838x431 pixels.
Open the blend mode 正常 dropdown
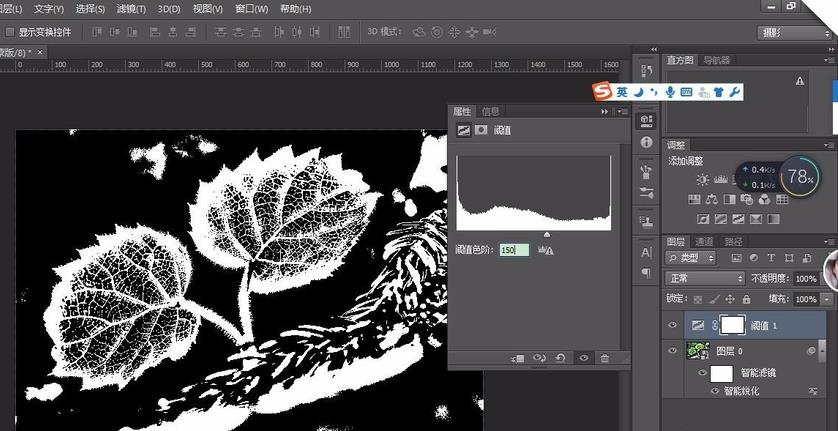tap(706, 278)
